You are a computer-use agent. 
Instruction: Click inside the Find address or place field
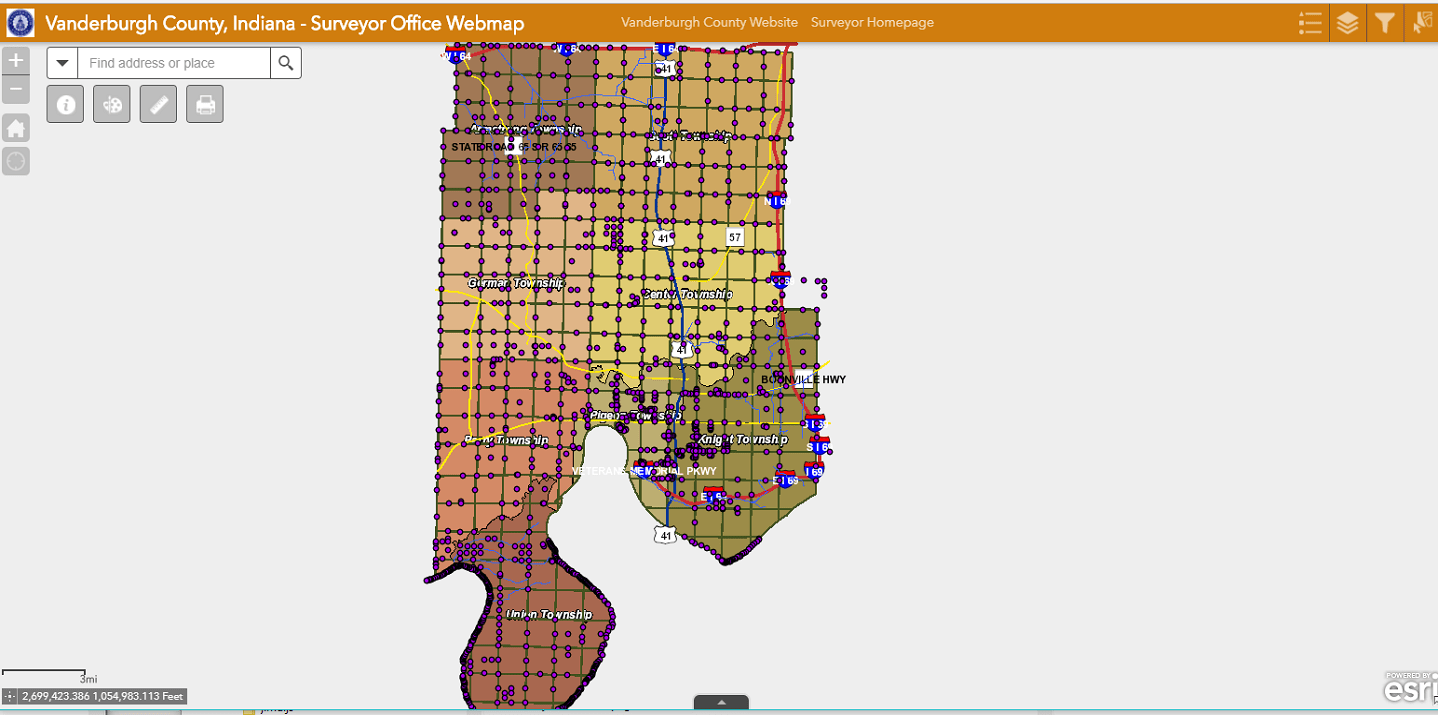point(170,62)
